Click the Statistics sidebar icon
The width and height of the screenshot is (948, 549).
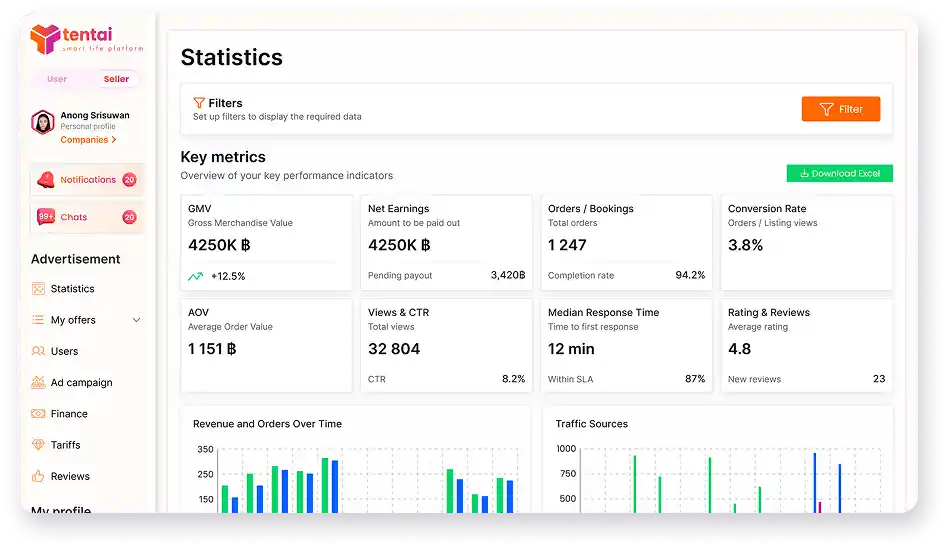coord(38,289)
